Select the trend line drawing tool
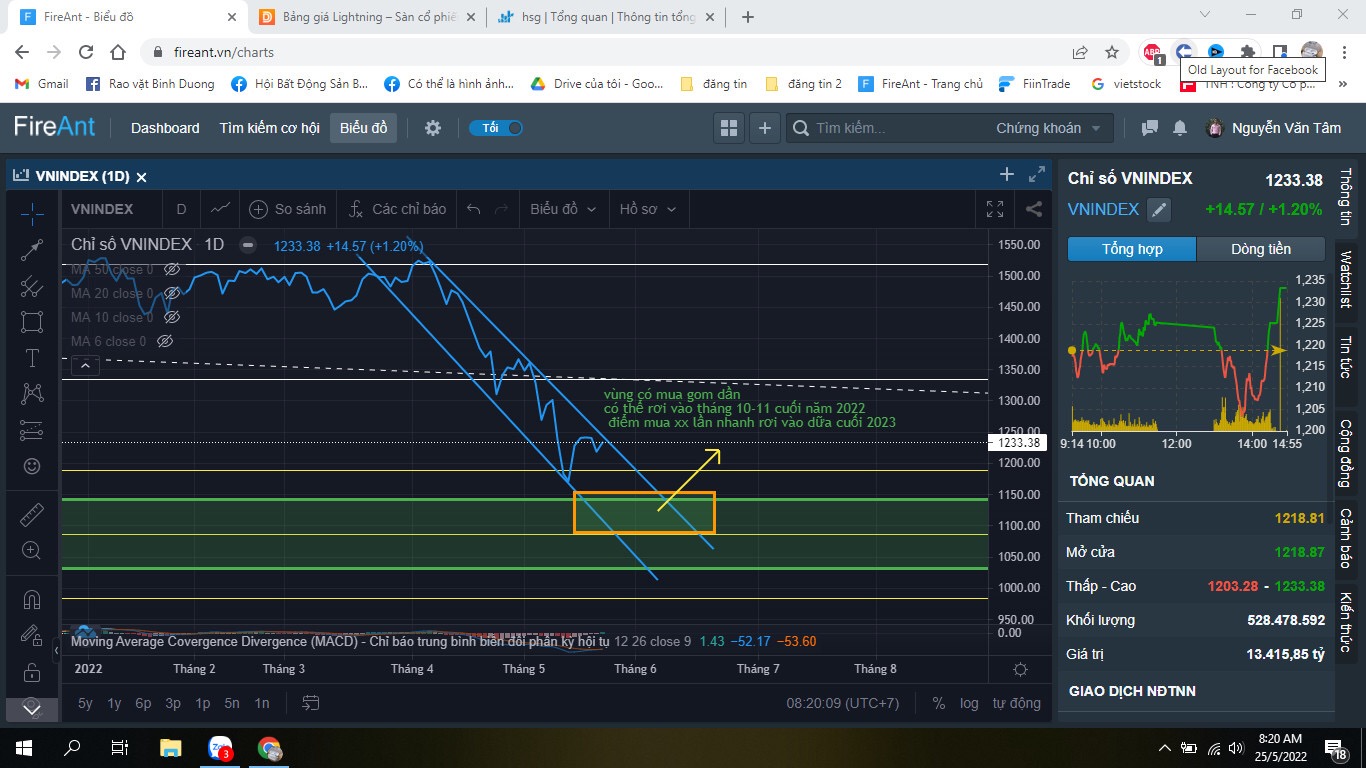Image resolution: width=1366 pixels, height=768 pixels. click(32, 250)
